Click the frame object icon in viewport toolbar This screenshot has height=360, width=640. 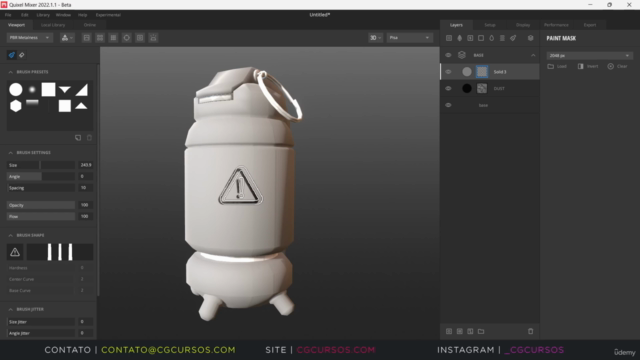pos(140,38)
